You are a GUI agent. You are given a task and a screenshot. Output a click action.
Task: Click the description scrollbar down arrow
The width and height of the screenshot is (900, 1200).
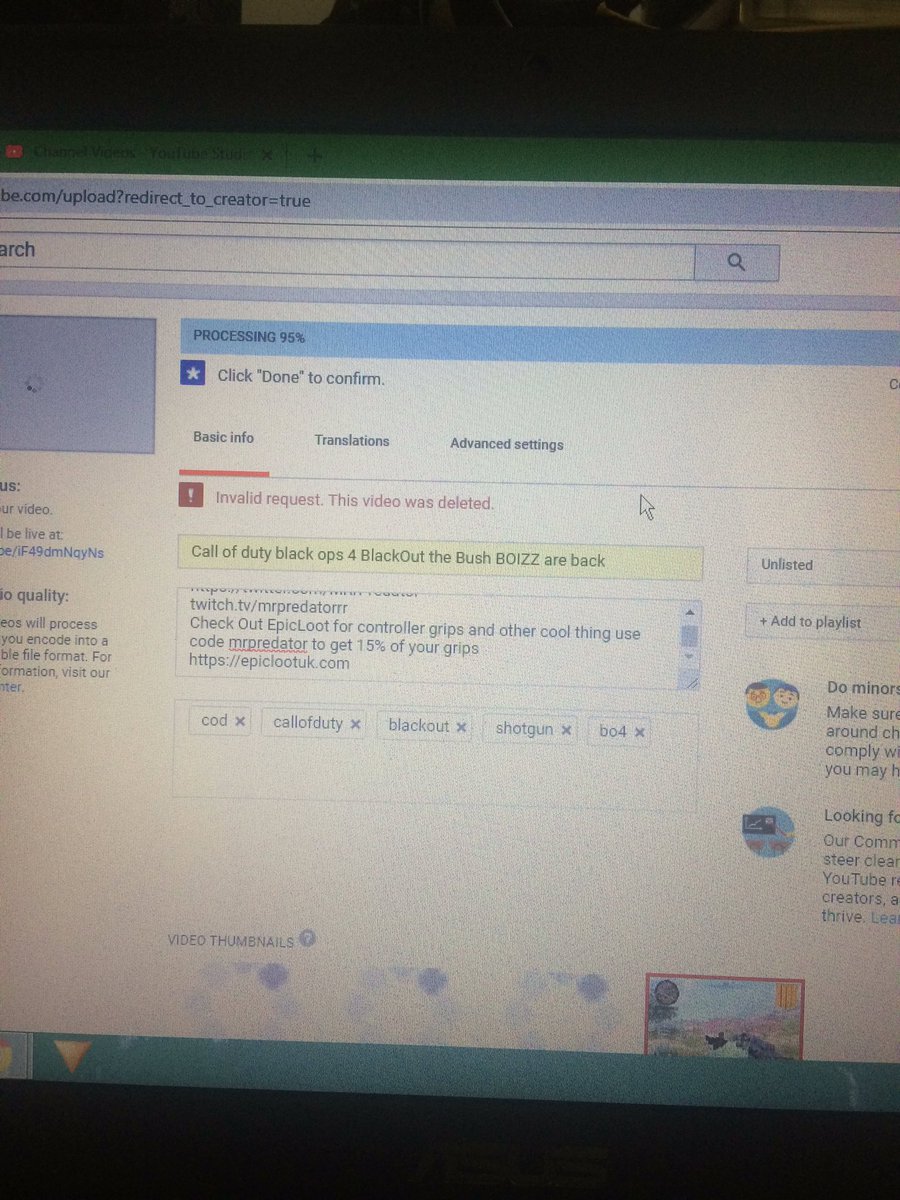coord(691,656)
